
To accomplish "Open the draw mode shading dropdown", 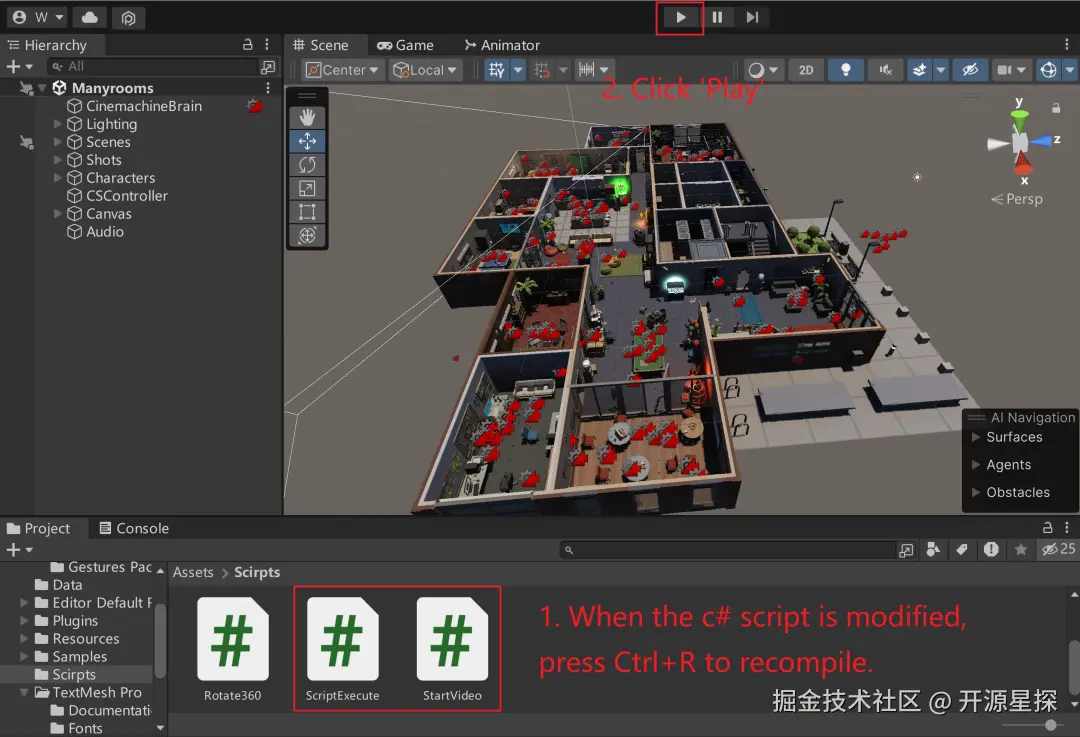I will coord(762,70).
